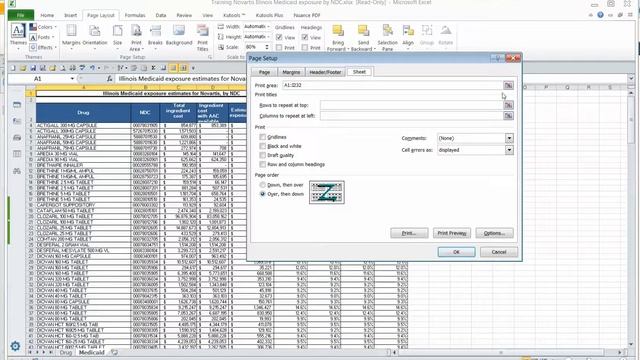Open the Margins icon in Page Setup group

click(x=71, y=31)
